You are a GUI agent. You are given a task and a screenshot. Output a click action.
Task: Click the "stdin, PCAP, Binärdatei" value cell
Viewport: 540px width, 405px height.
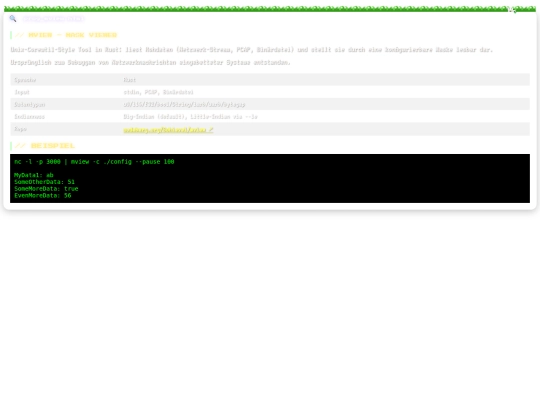pos(325,92)
